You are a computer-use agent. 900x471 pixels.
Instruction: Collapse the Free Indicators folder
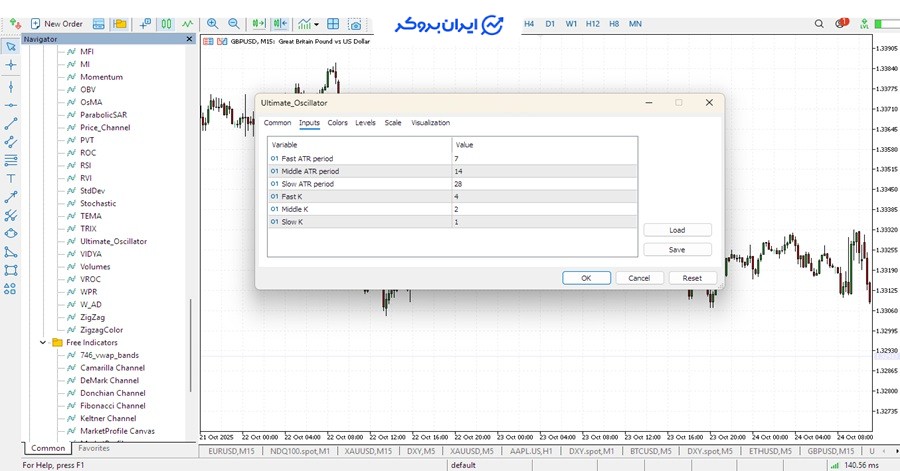(44, 343)
